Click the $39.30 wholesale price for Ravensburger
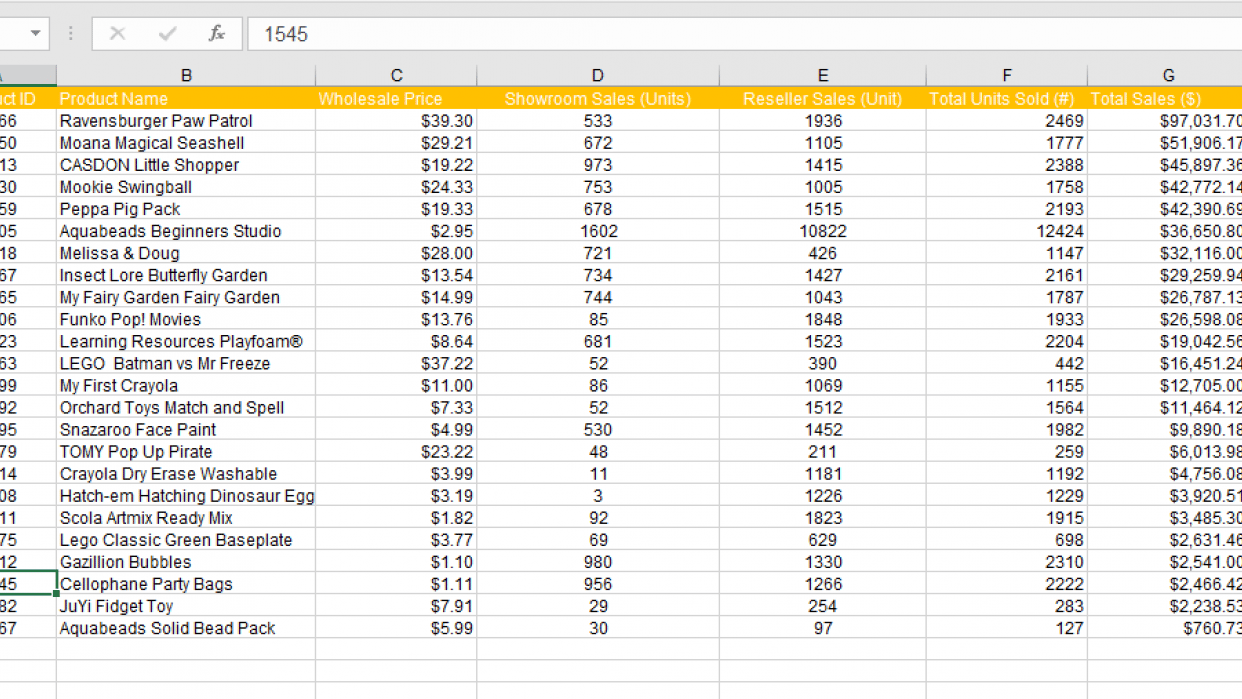Image resolution: width=1242 pixels, height=699 pixels. [396, 121]
